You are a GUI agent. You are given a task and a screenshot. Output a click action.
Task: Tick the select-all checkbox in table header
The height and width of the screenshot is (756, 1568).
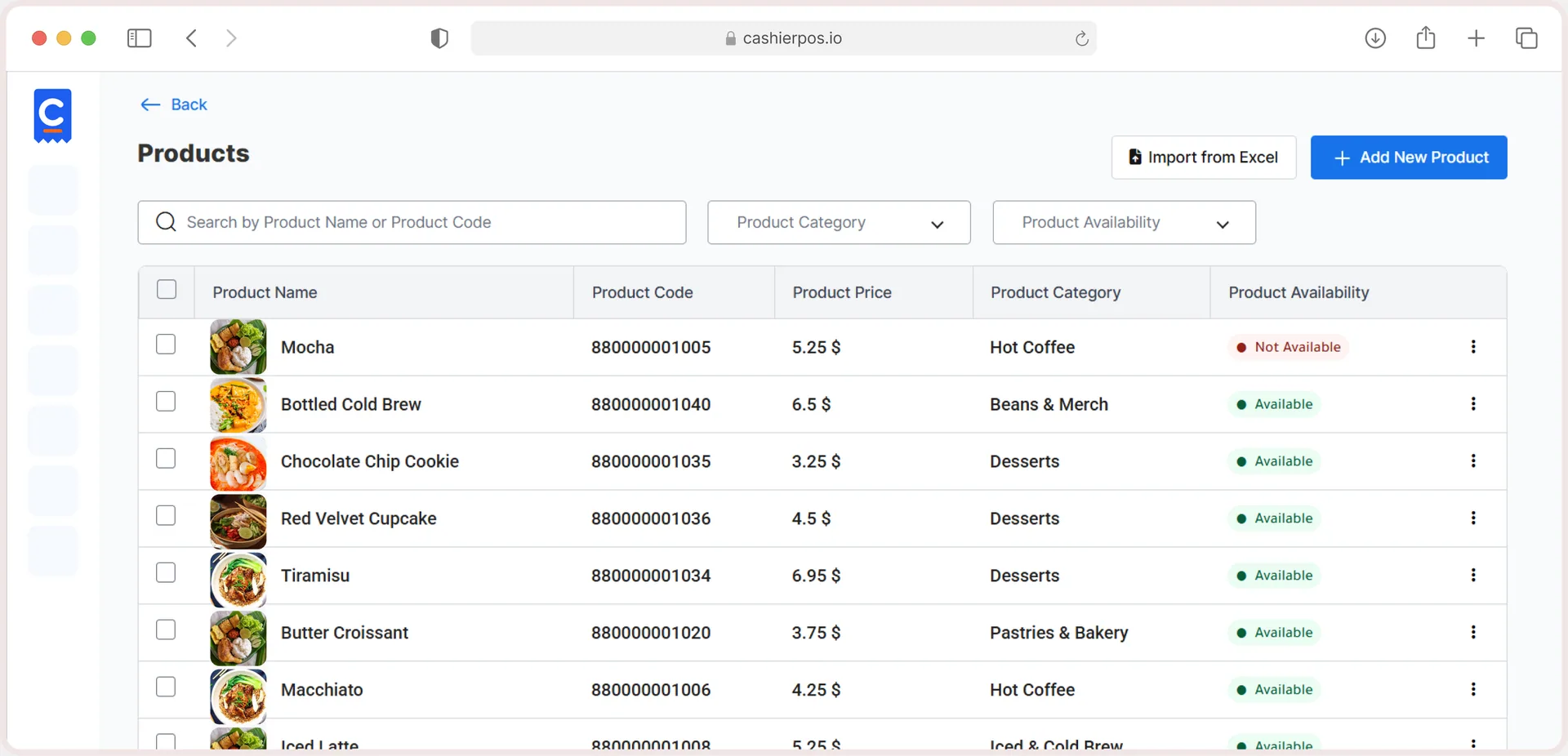tap(167, 290)
